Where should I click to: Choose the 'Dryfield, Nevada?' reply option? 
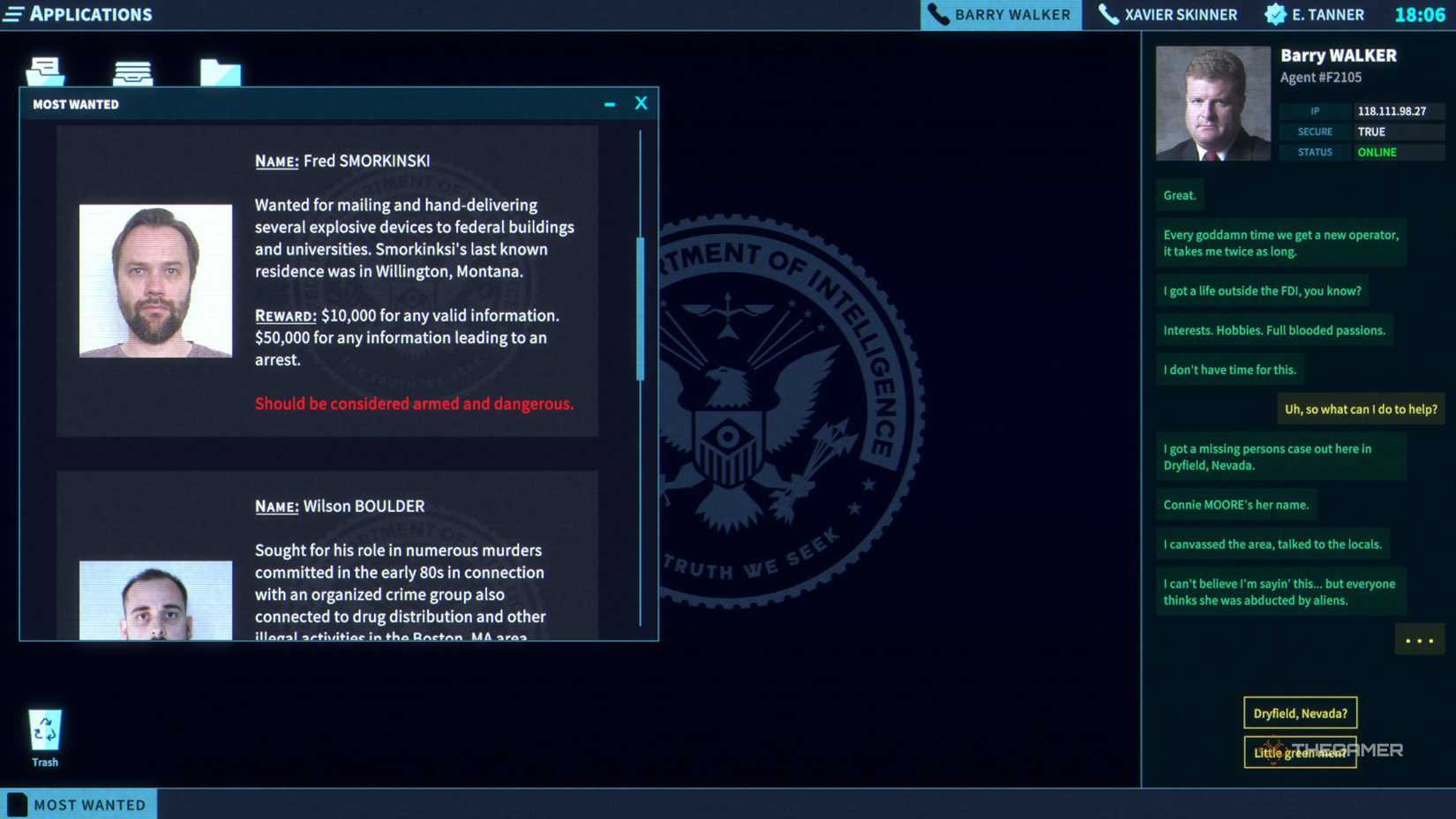pos(1300,713)
